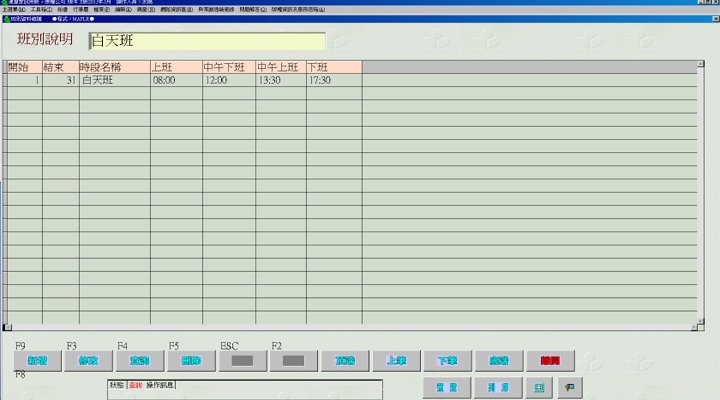The width and height of the screenshot is (720, 400).
Task: Click the grayed-out ESC button
Action: pos(243,361)
